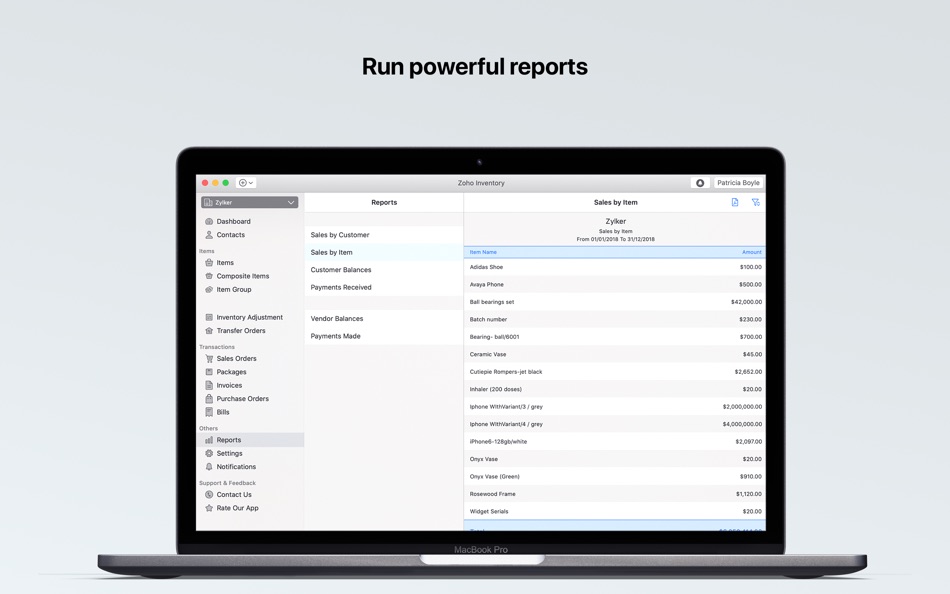Click the Patricia Boyle account button

(738, 183)
